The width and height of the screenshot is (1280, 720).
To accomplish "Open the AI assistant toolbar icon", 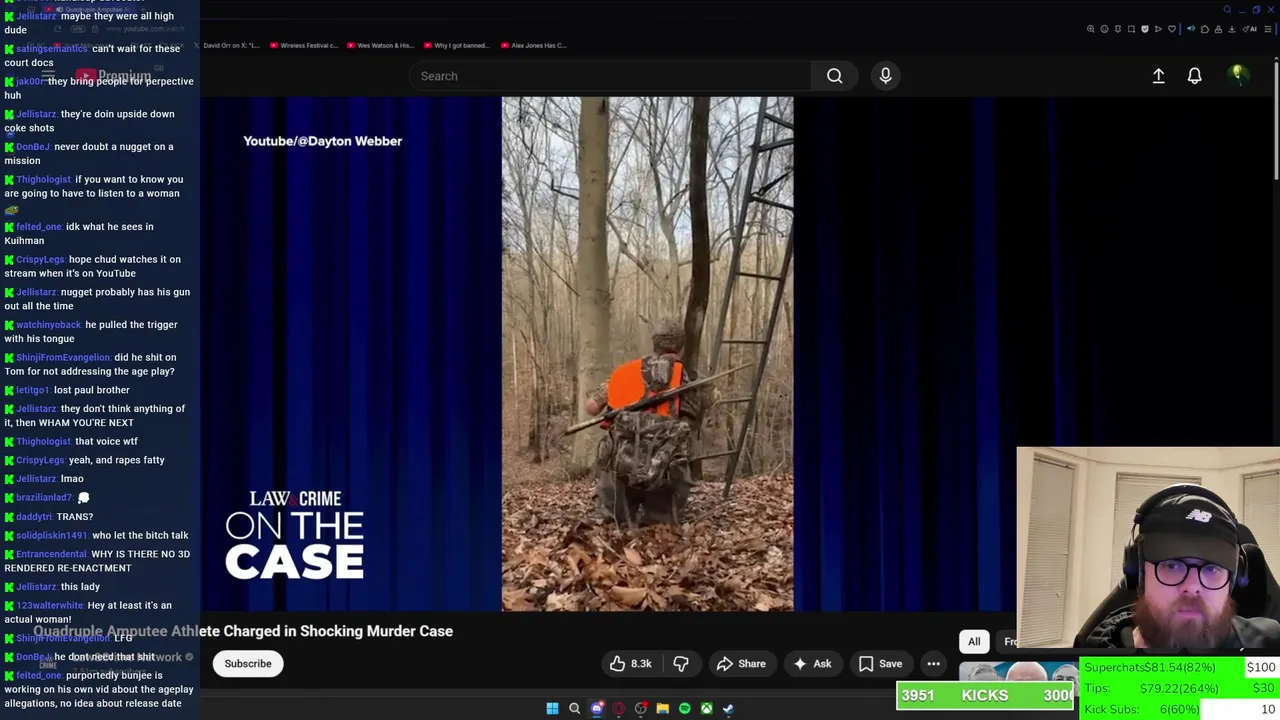I will click(1250, 29).
